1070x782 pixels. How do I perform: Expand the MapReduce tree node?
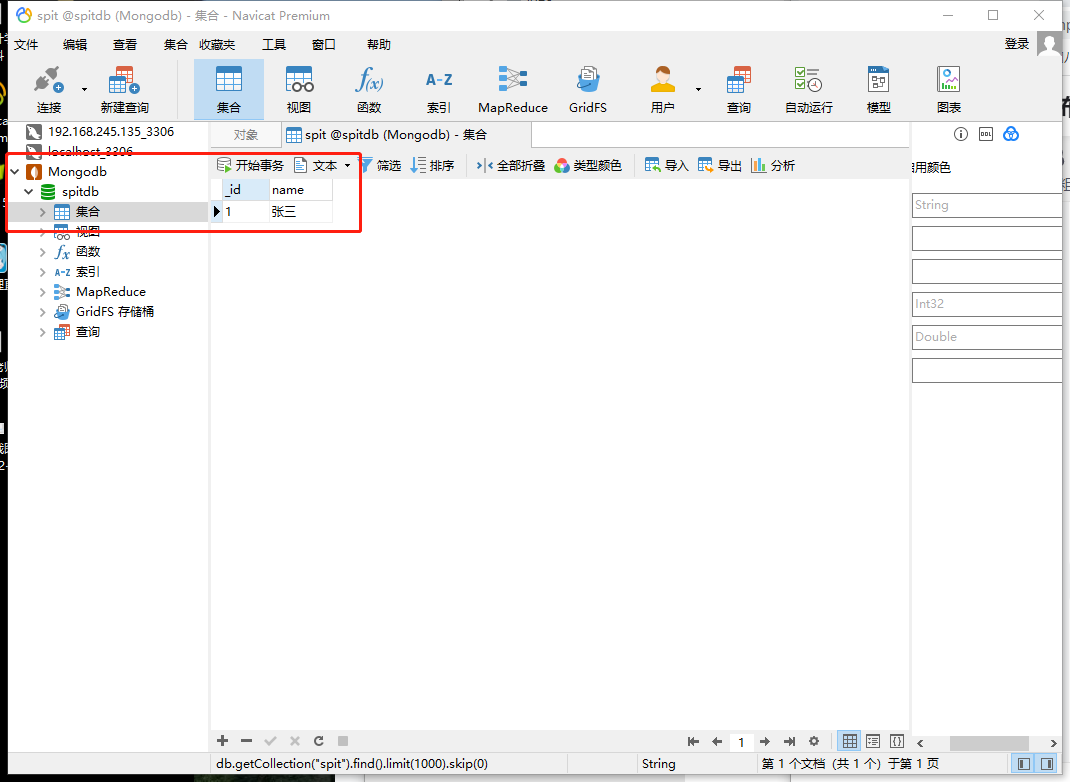(42, 292)
